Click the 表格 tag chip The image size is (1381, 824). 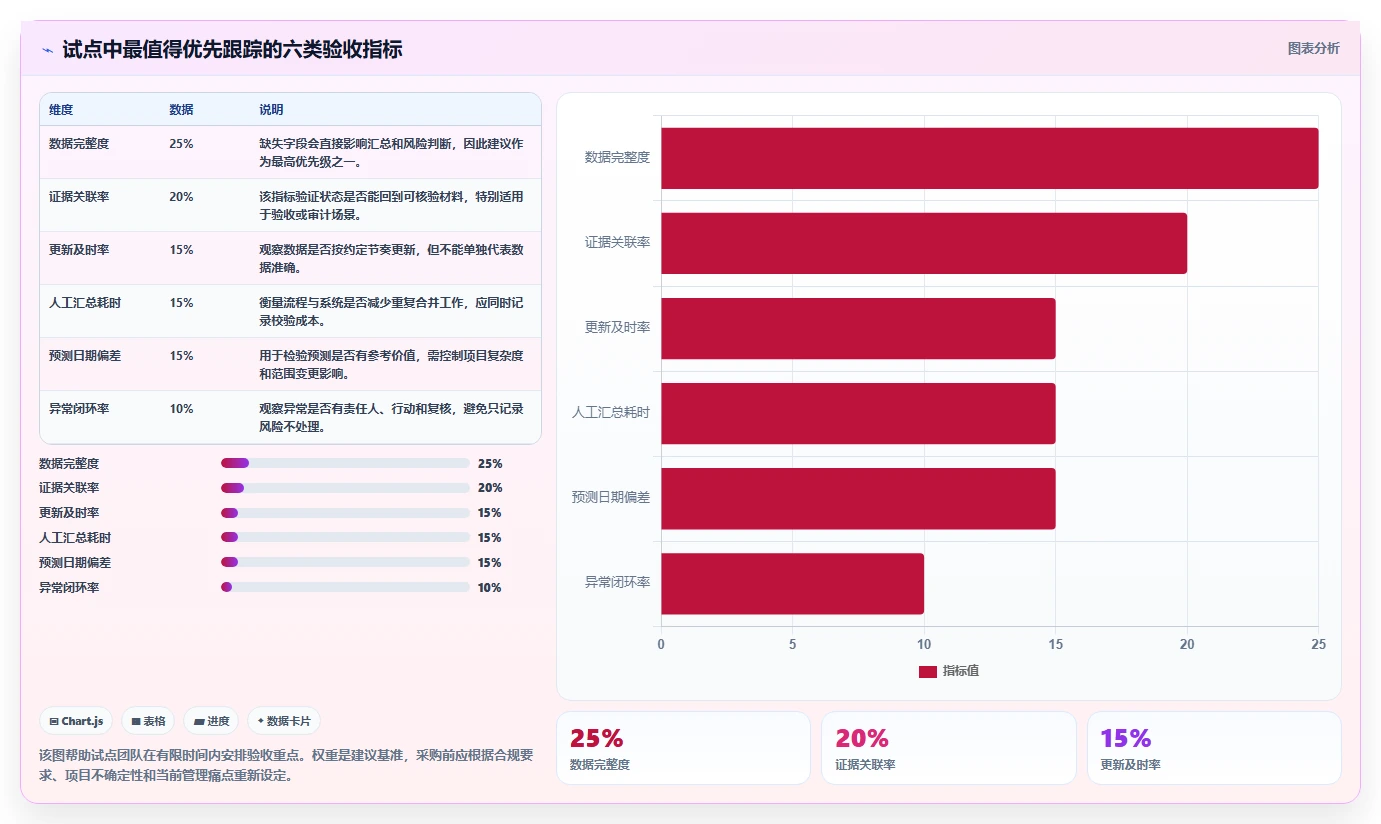coord(148,721)
